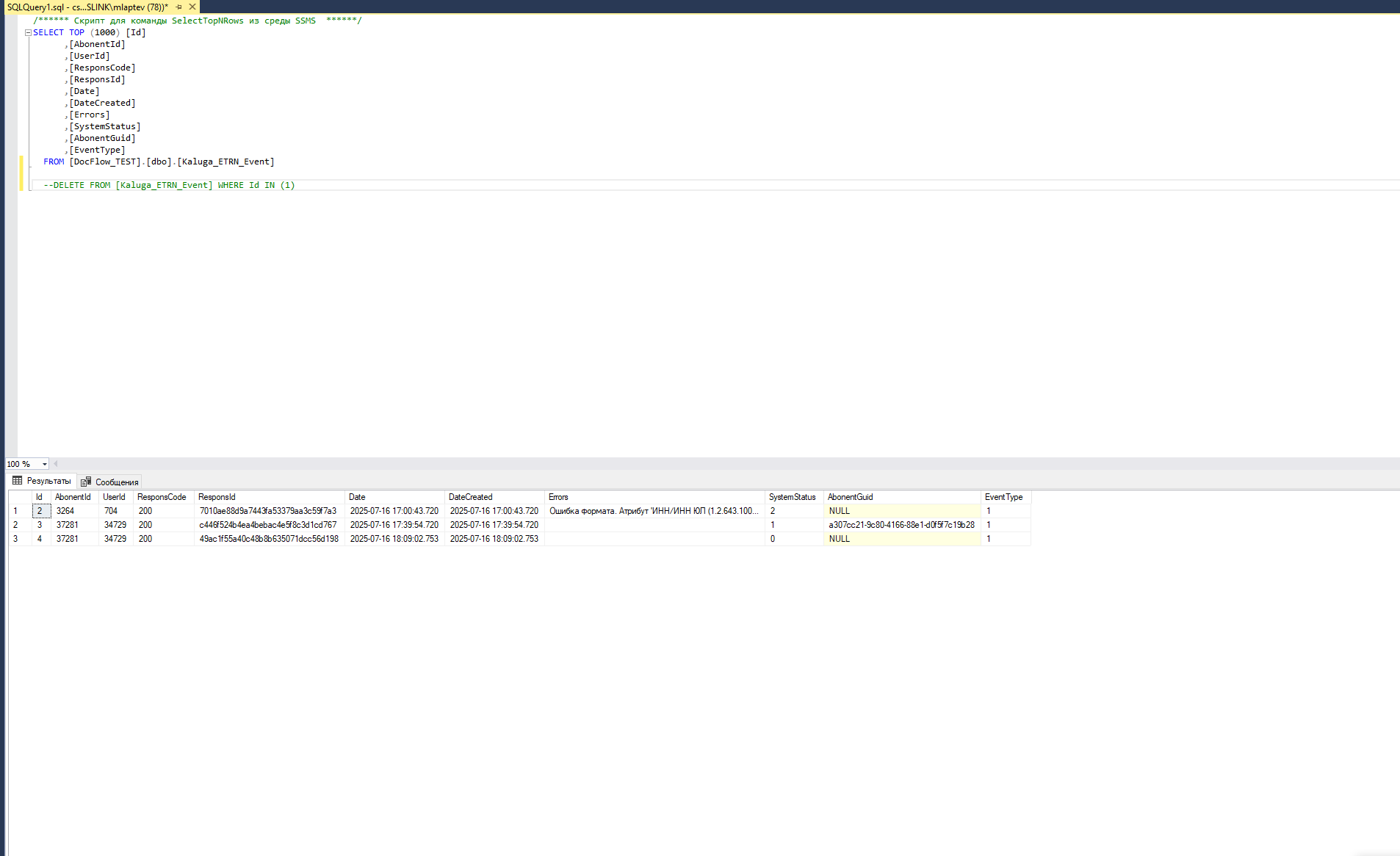
Task: Pin the SQLQuery1.sql tab
Action: pyautogui.click(x=179, y=7)
